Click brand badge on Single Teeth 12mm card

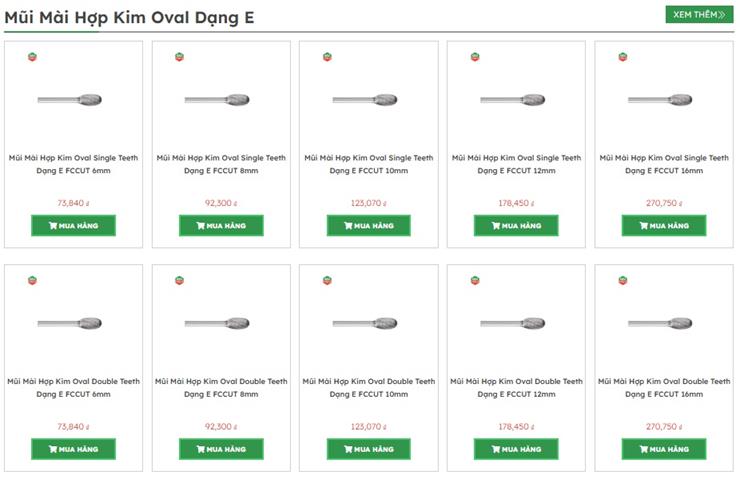pyautogui.click(x=475, y=57)
